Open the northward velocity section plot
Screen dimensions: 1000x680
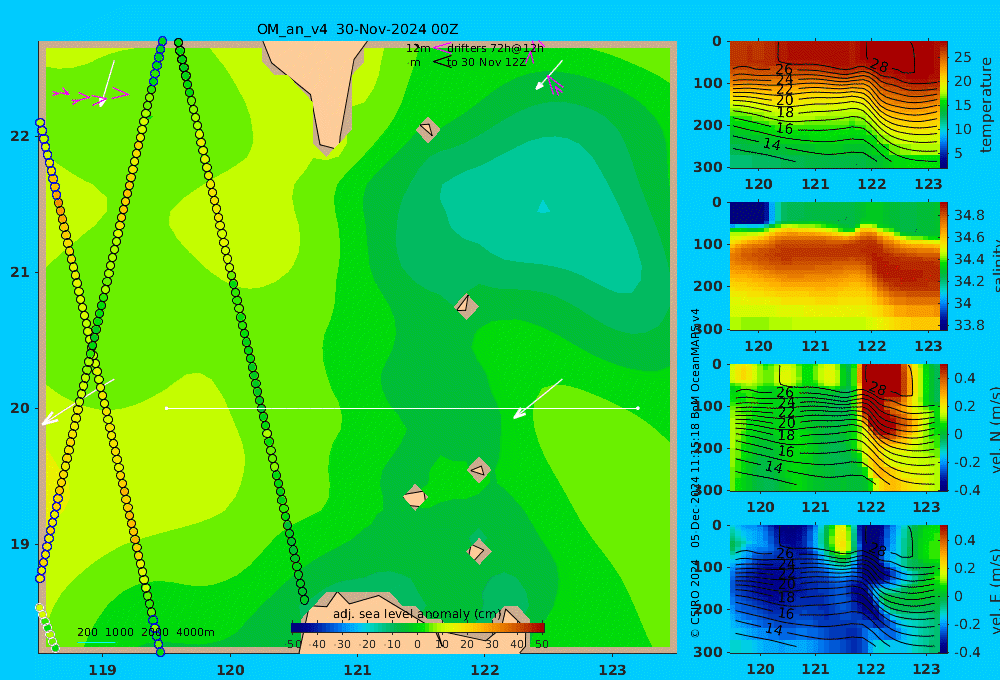[x=835, y=427]
